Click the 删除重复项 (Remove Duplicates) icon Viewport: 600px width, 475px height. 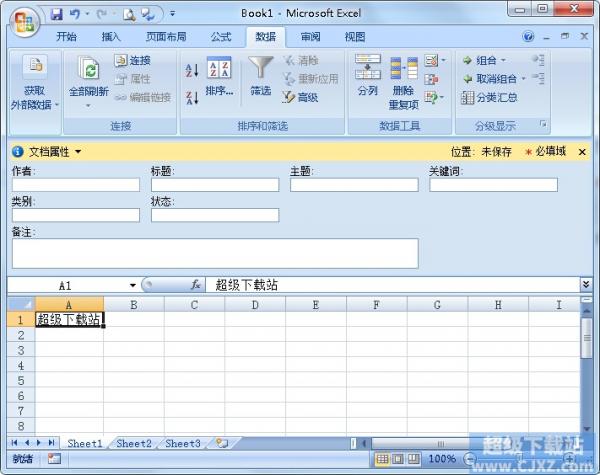[x=404, y=82]
